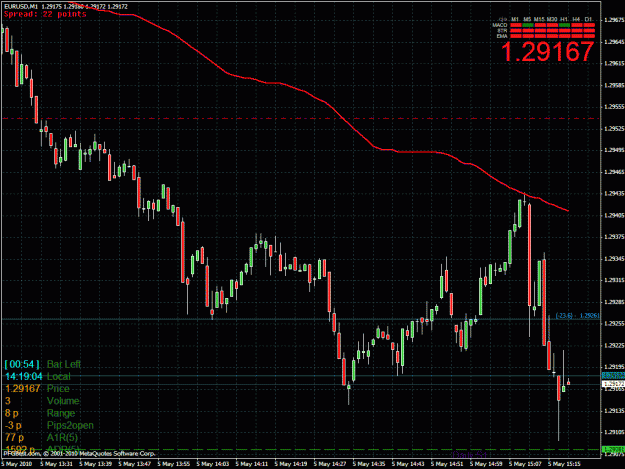Select the M1 timeframe column header
Viewport: 625px width, 469px height.
[515, 19]
